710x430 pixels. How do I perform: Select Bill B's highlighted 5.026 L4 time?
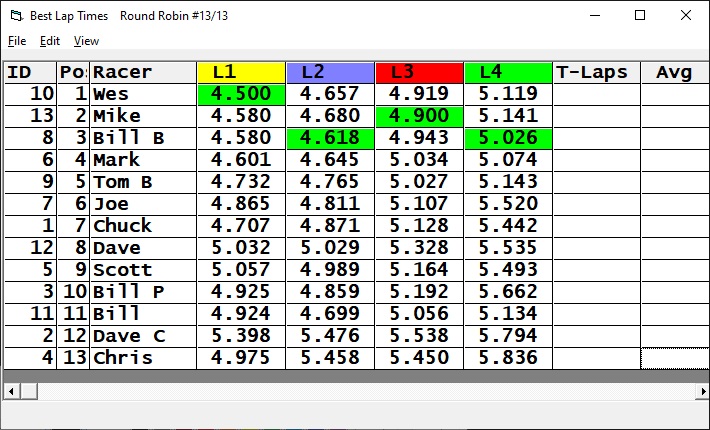coord(508,138)
